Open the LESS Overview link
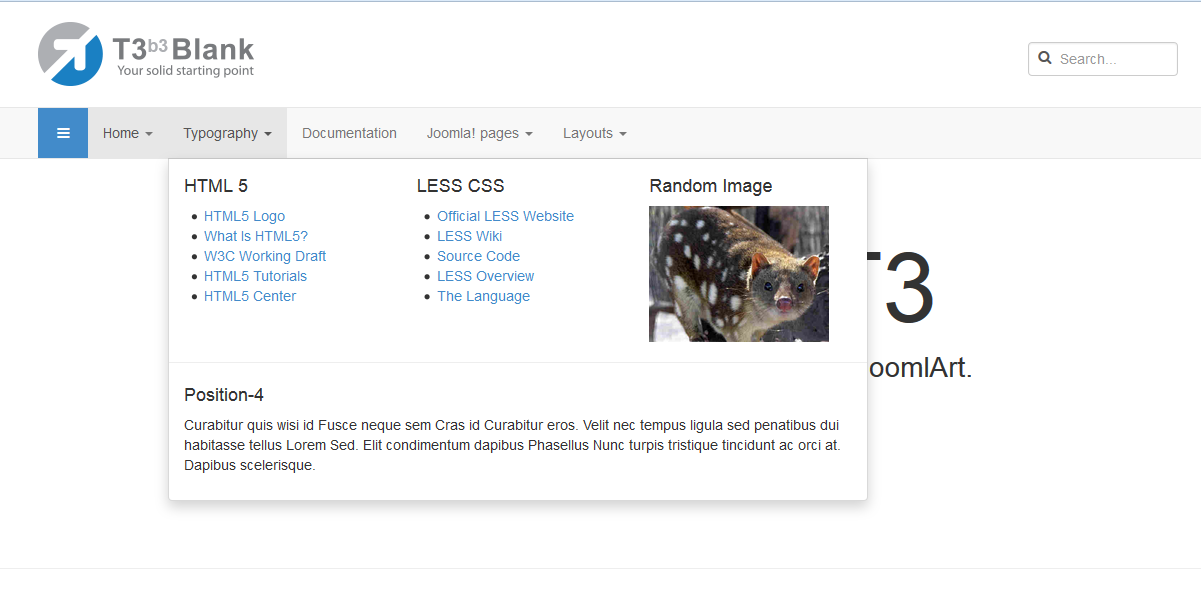The width and height of the screenshot is (1201, 598). click(x=485, y=276)
